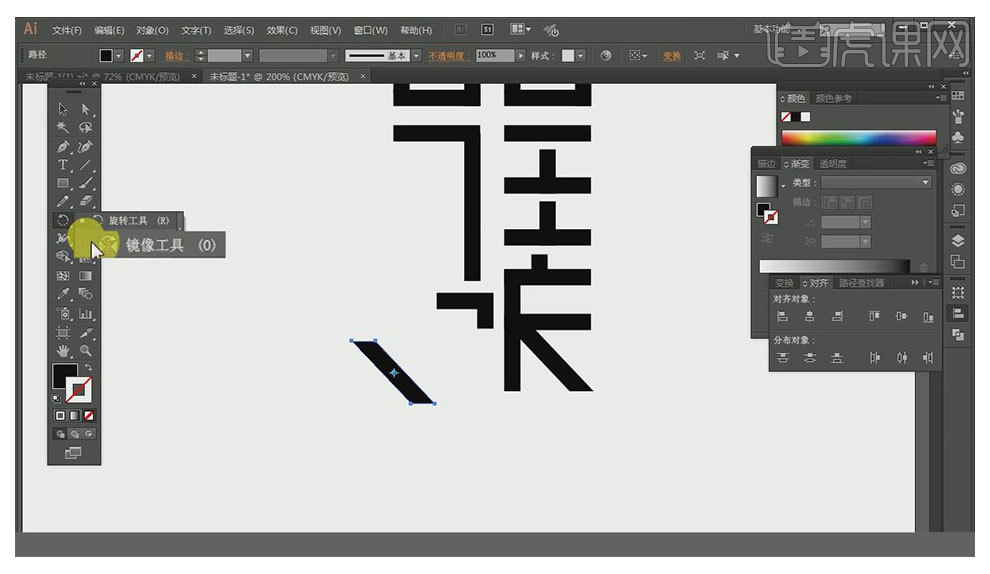Toggle fill color to None in toolbox
Screen dimensions: 990x574
coord(89,415)
